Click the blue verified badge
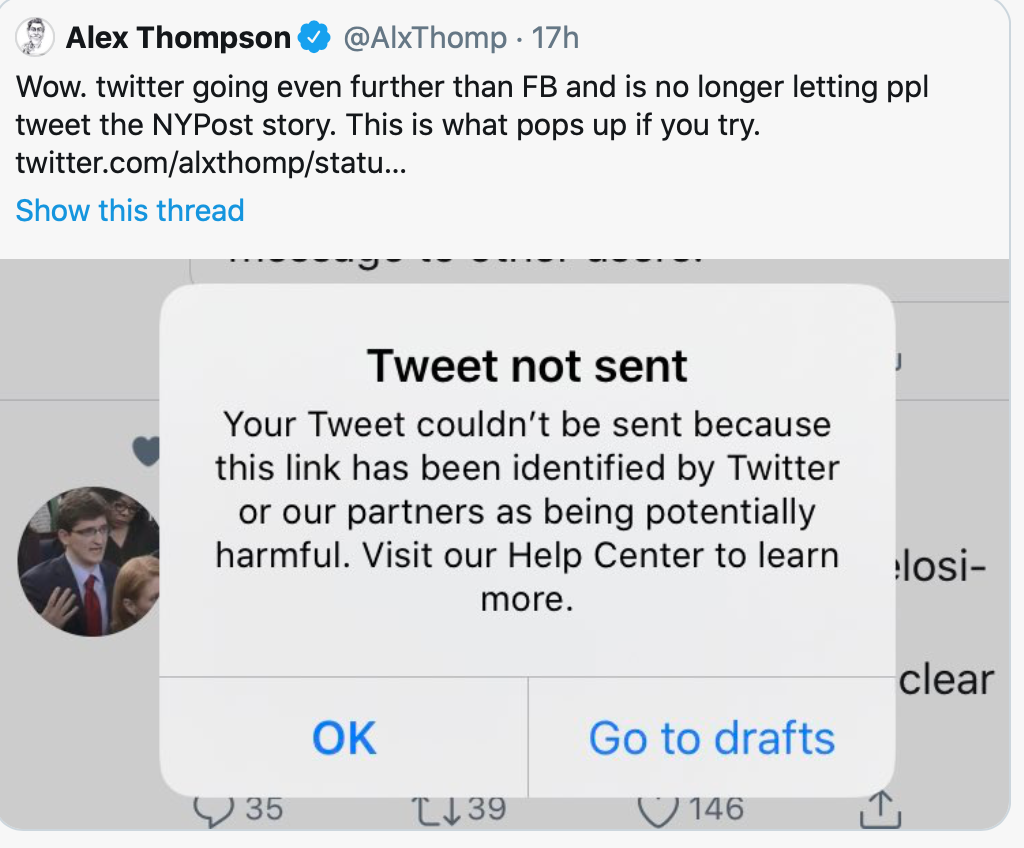1024x848 pixels. pos(316,38)
